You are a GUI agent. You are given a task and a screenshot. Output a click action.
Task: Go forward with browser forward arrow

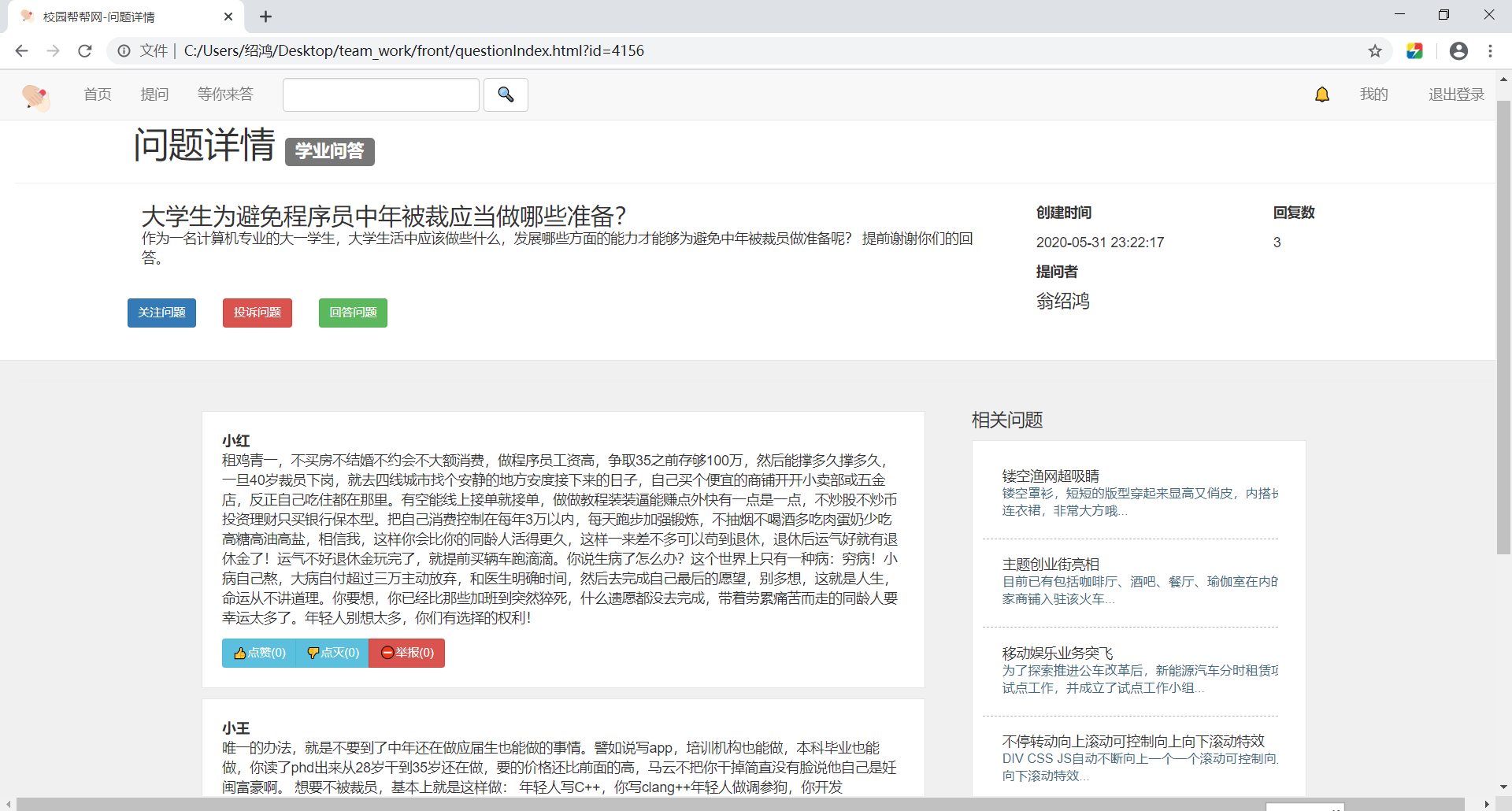point(53,50)
